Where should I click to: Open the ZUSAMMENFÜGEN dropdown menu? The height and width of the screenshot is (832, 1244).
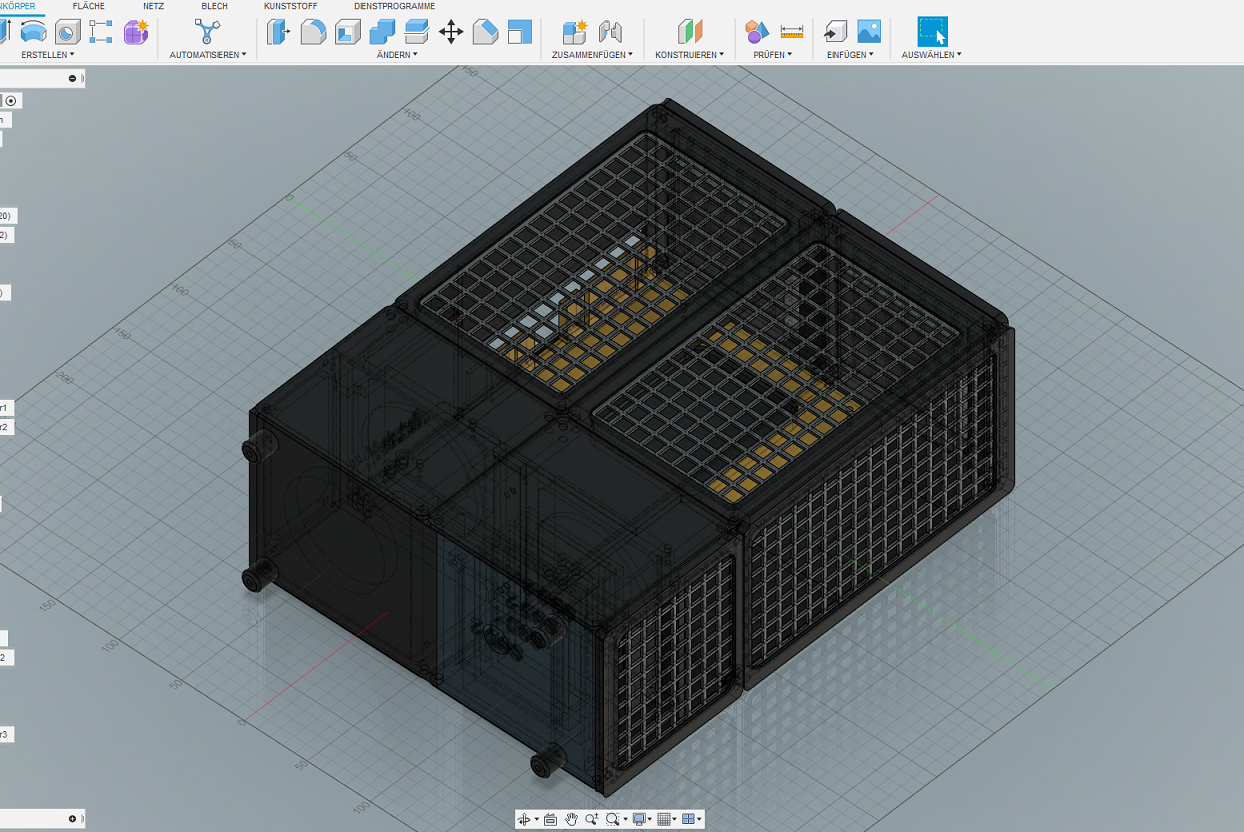click(592, 55)
